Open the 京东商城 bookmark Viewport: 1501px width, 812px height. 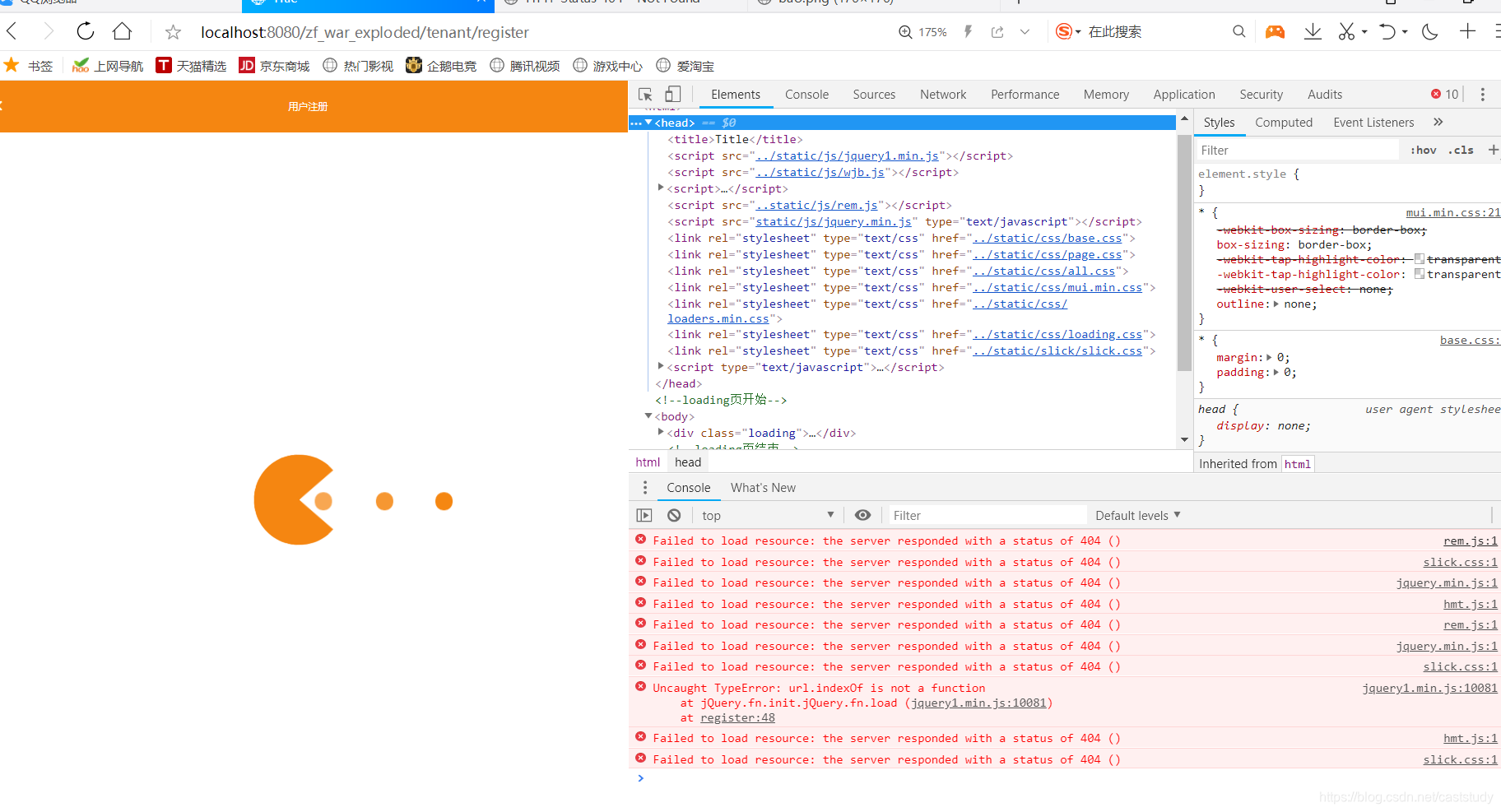275,66
